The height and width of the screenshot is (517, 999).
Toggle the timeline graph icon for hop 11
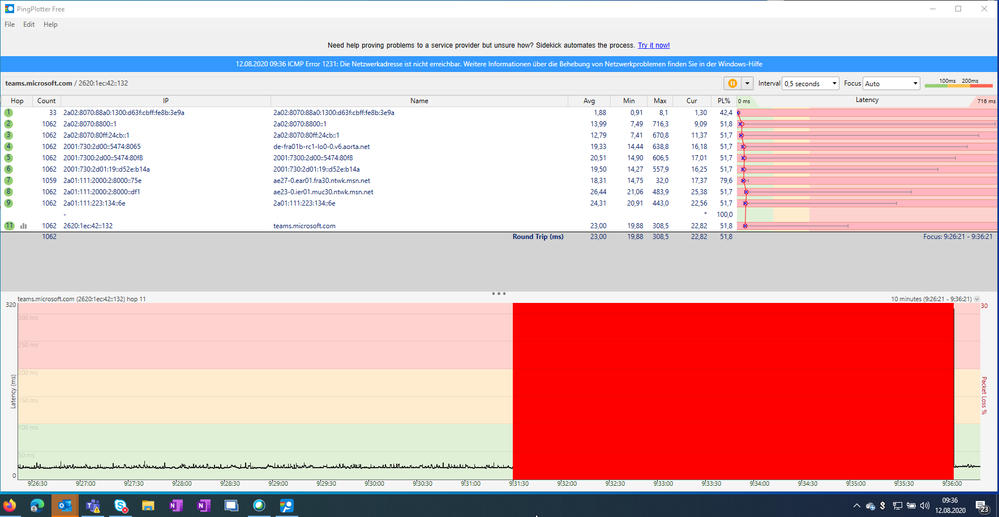(x=24, y=226)
